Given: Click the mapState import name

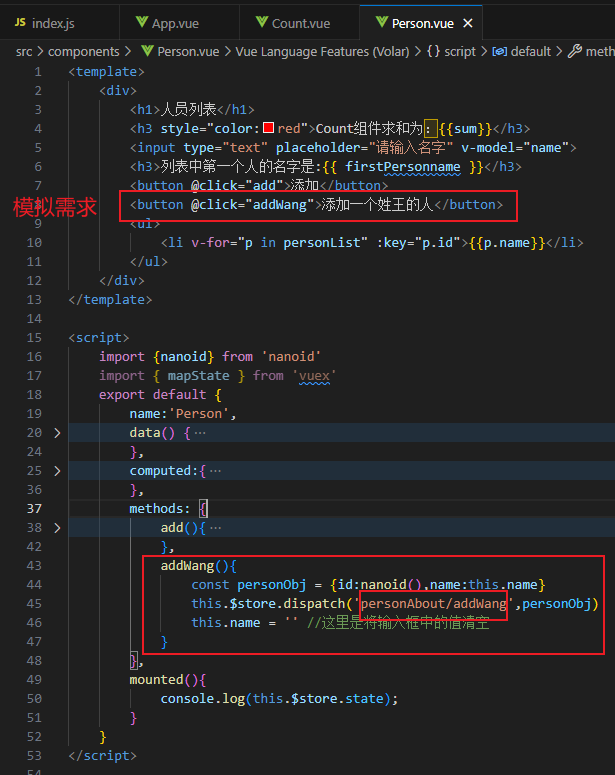Looking at the screenshot, I should [198, 376].
